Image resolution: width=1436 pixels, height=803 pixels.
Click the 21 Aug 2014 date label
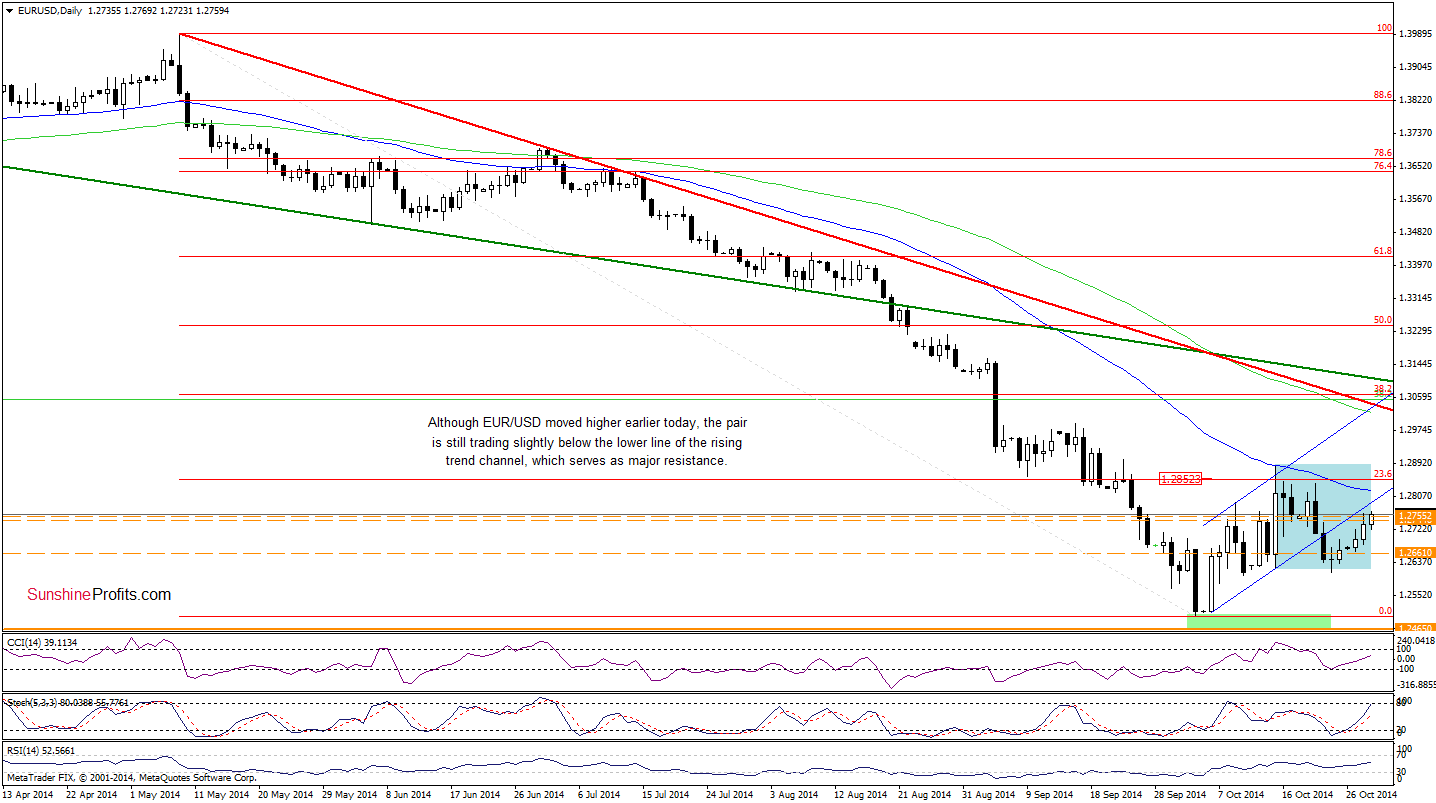coord(924,794)
